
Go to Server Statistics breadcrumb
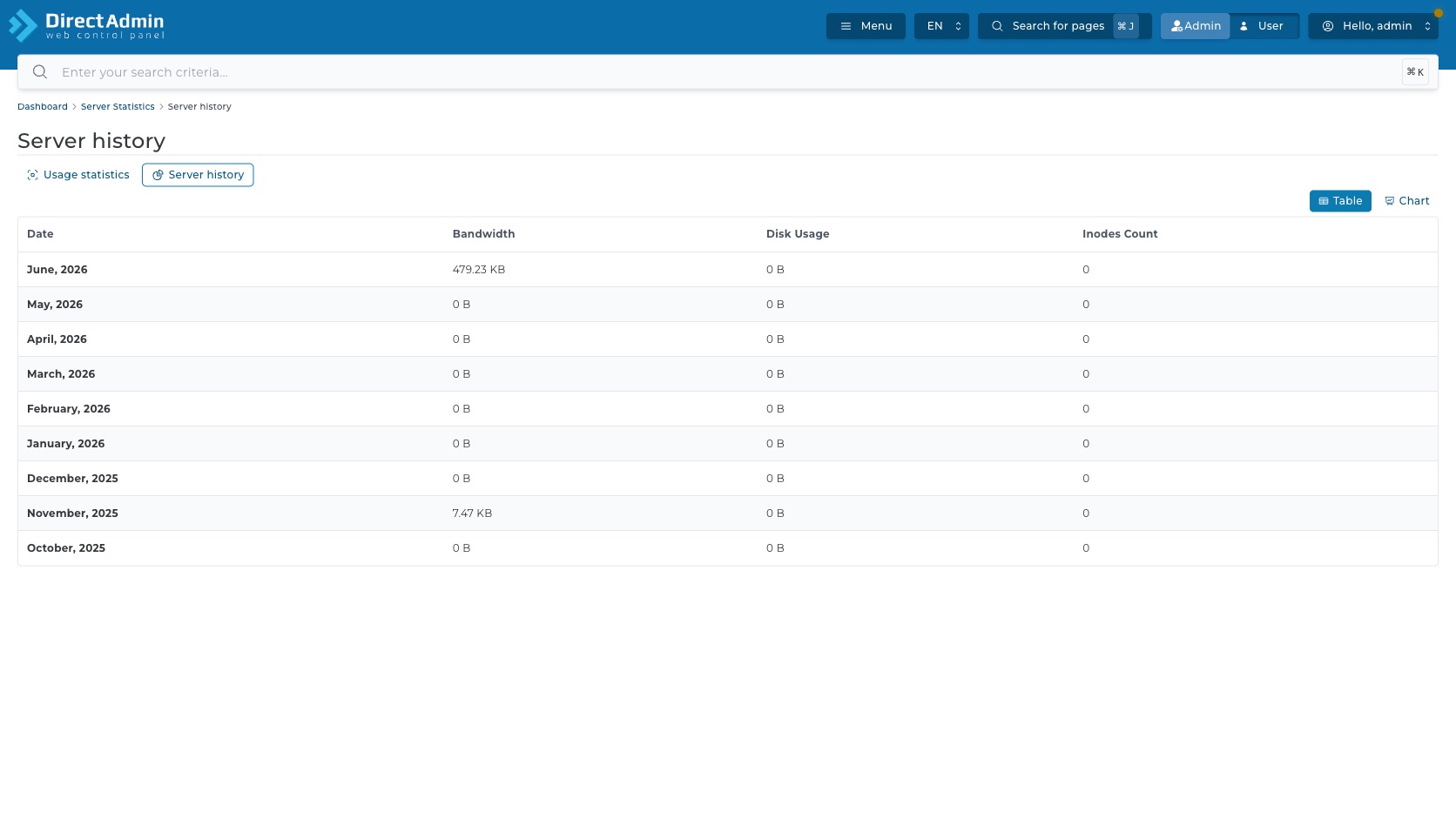click(x=118, y=106)
